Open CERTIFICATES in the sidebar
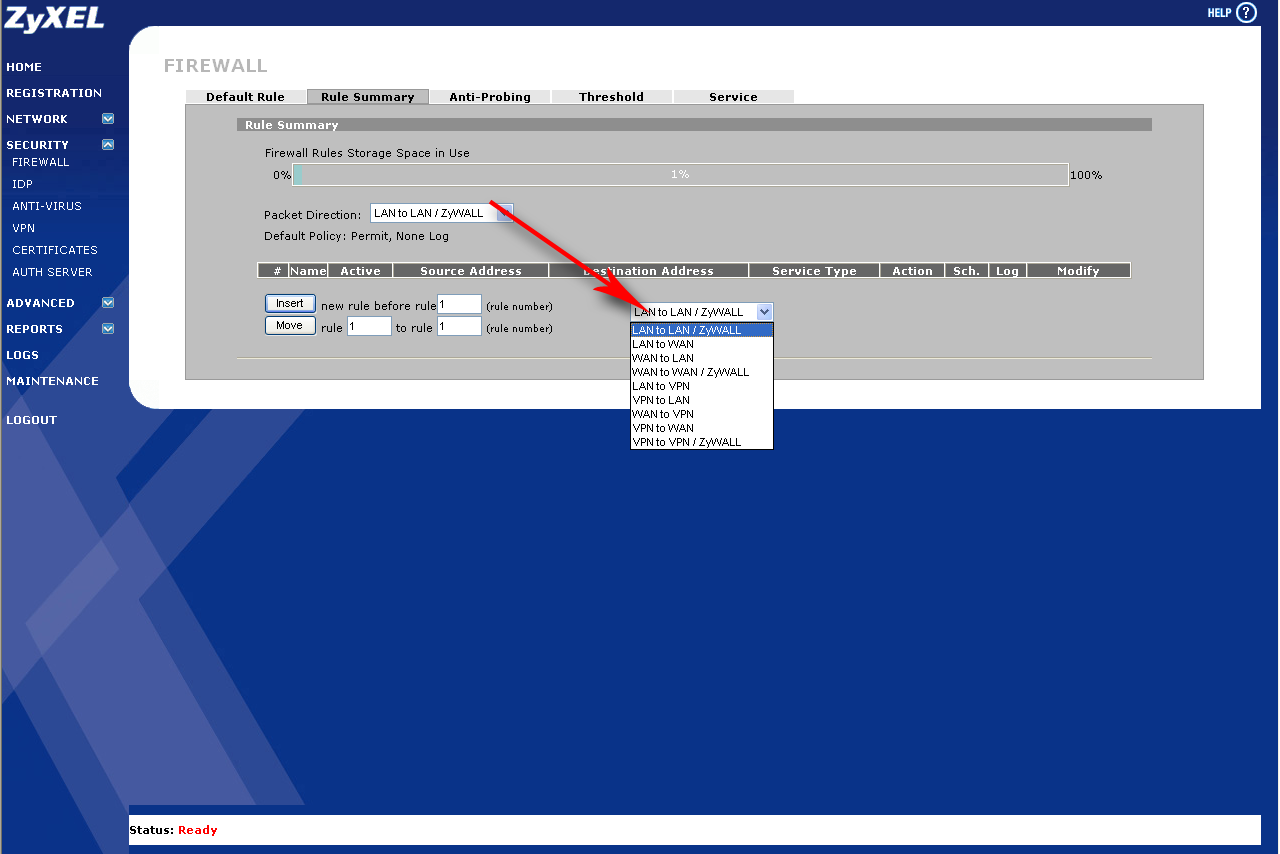Image resolution: width=1280 pixels, height=854 pixels. click(55, 250)
